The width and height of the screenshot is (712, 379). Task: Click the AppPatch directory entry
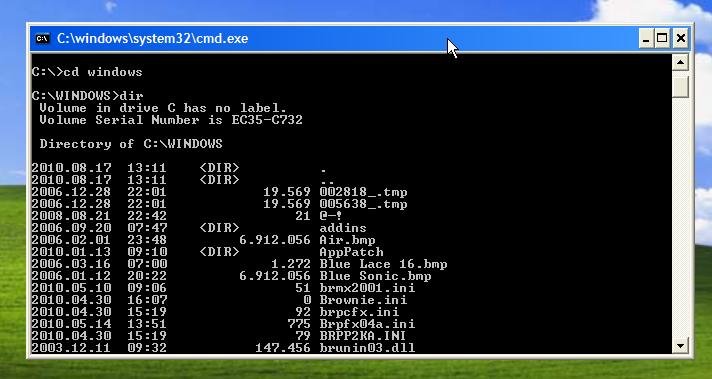click(x=351, y=252)
